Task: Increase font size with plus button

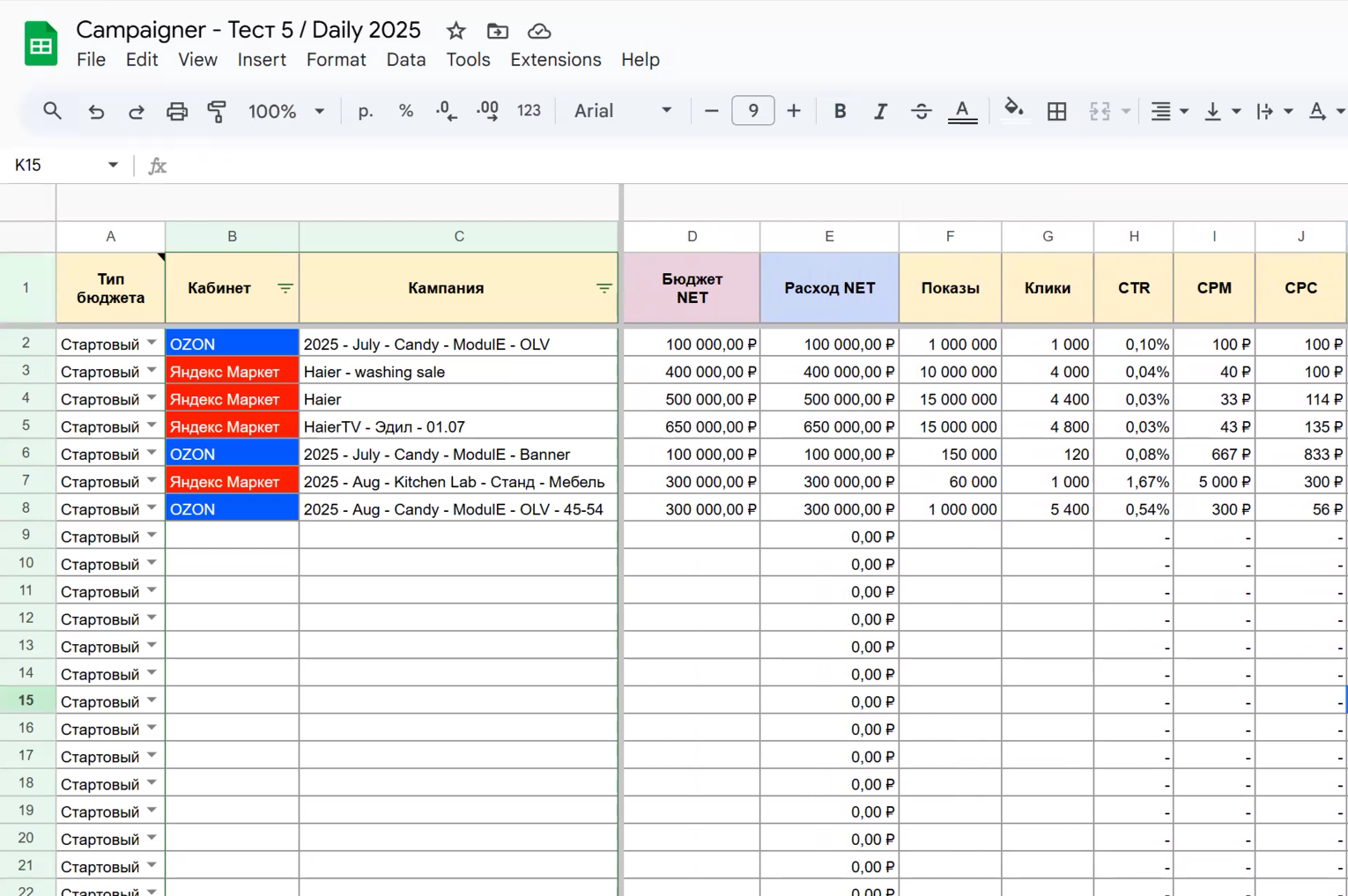Action: pyautogui.click(x=794, y=111)
